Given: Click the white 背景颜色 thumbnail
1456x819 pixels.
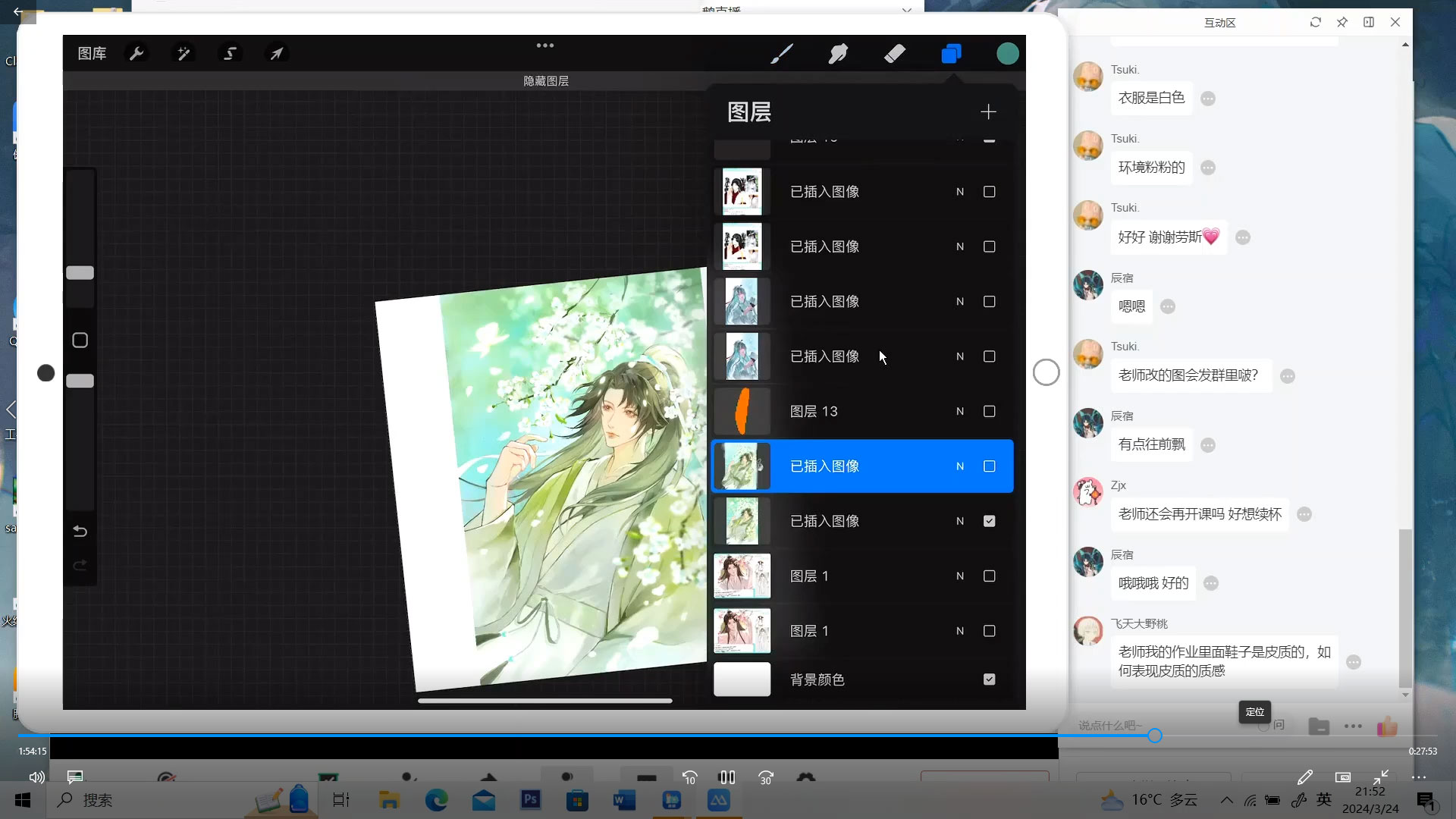Looking at the screenshot, I should point(742,679).
